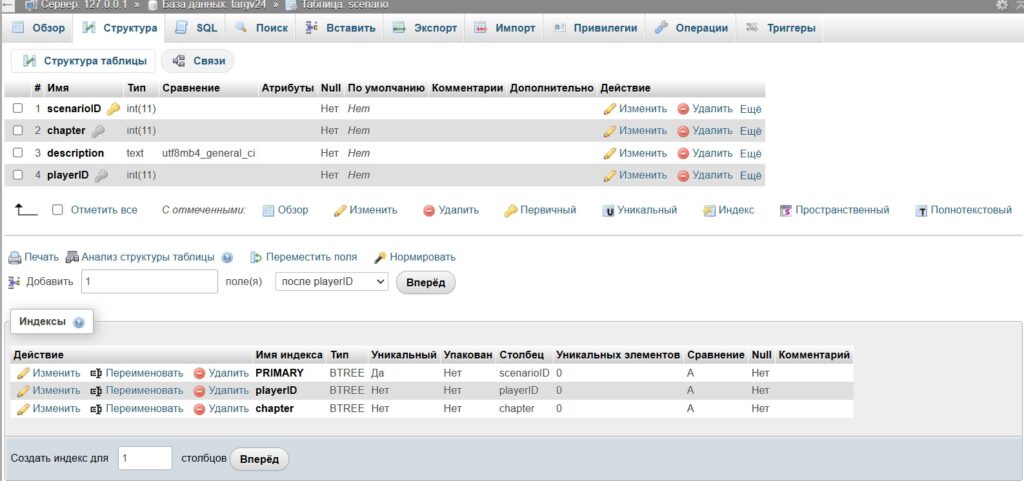Image resolution: width=1024 pixels, height=481 pixels.
Task: Focus the Создать индекс для columns input
Action: coord(145,458)
